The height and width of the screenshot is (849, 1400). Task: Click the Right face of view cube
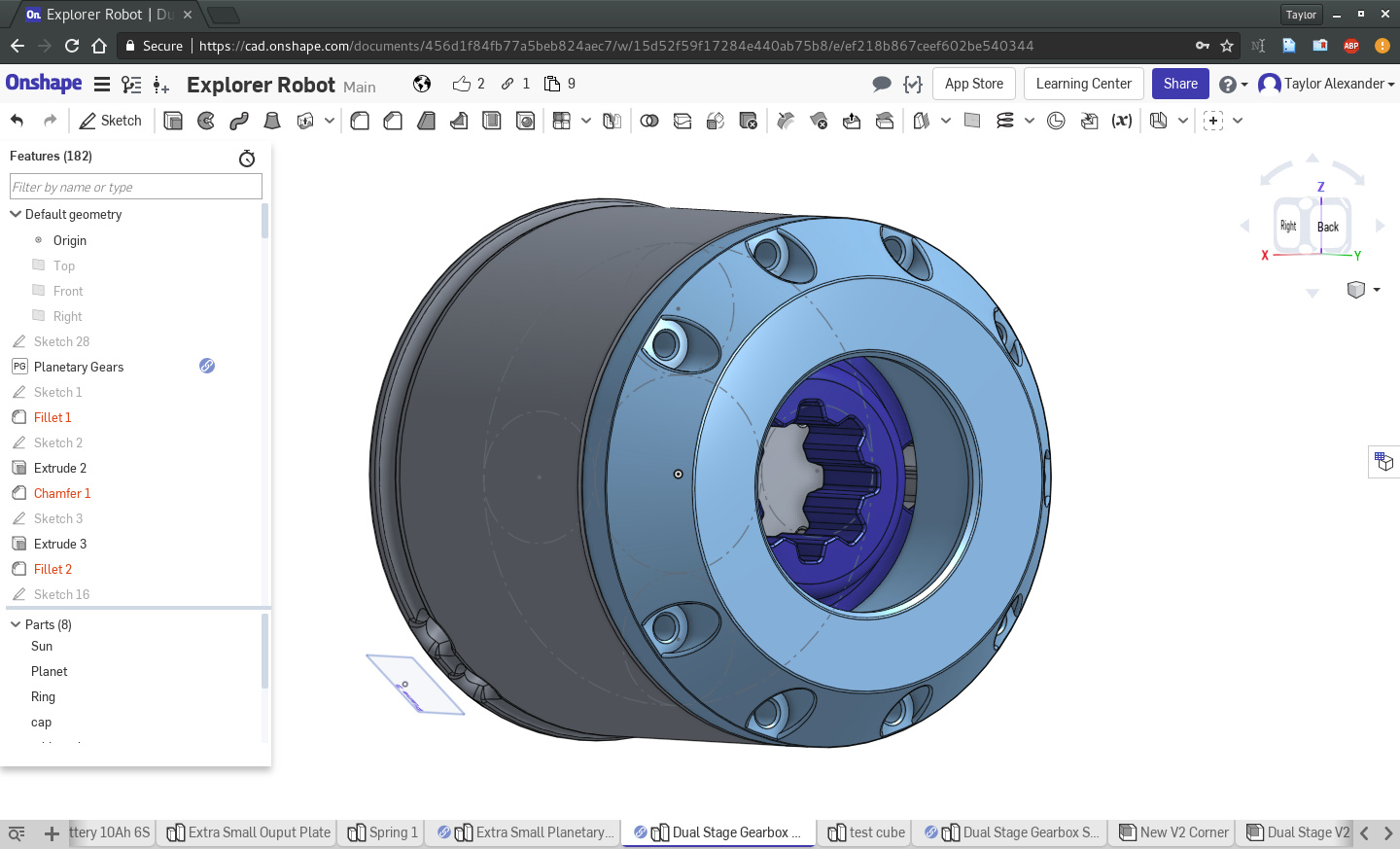1288,226
